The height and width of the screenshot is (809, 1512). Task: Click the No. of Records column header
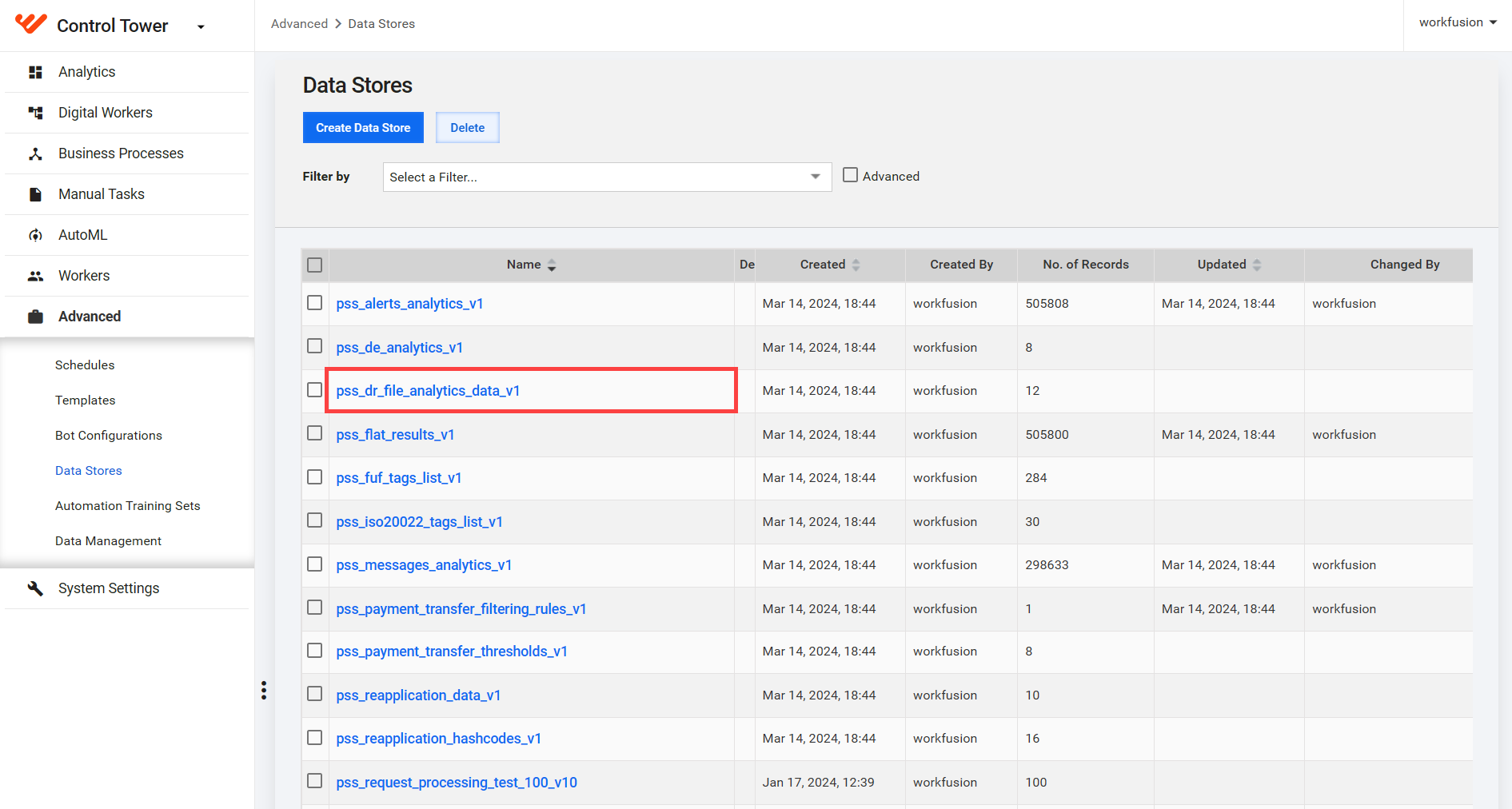point(1086,265)
